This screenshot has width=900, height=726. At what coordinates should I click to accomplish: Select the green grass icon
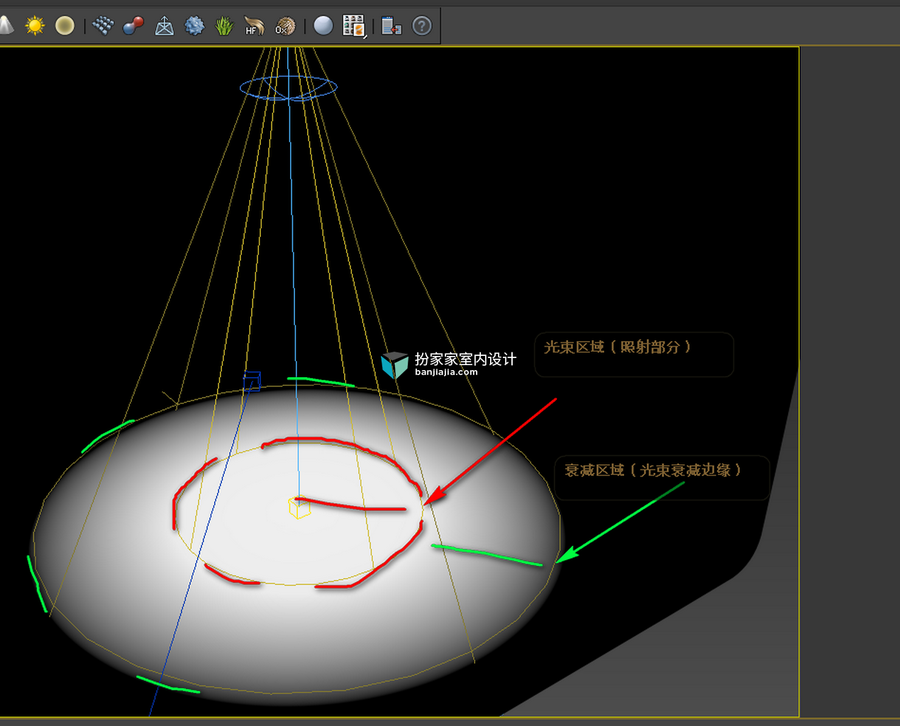pyautogui.click(x=224, y=26)
